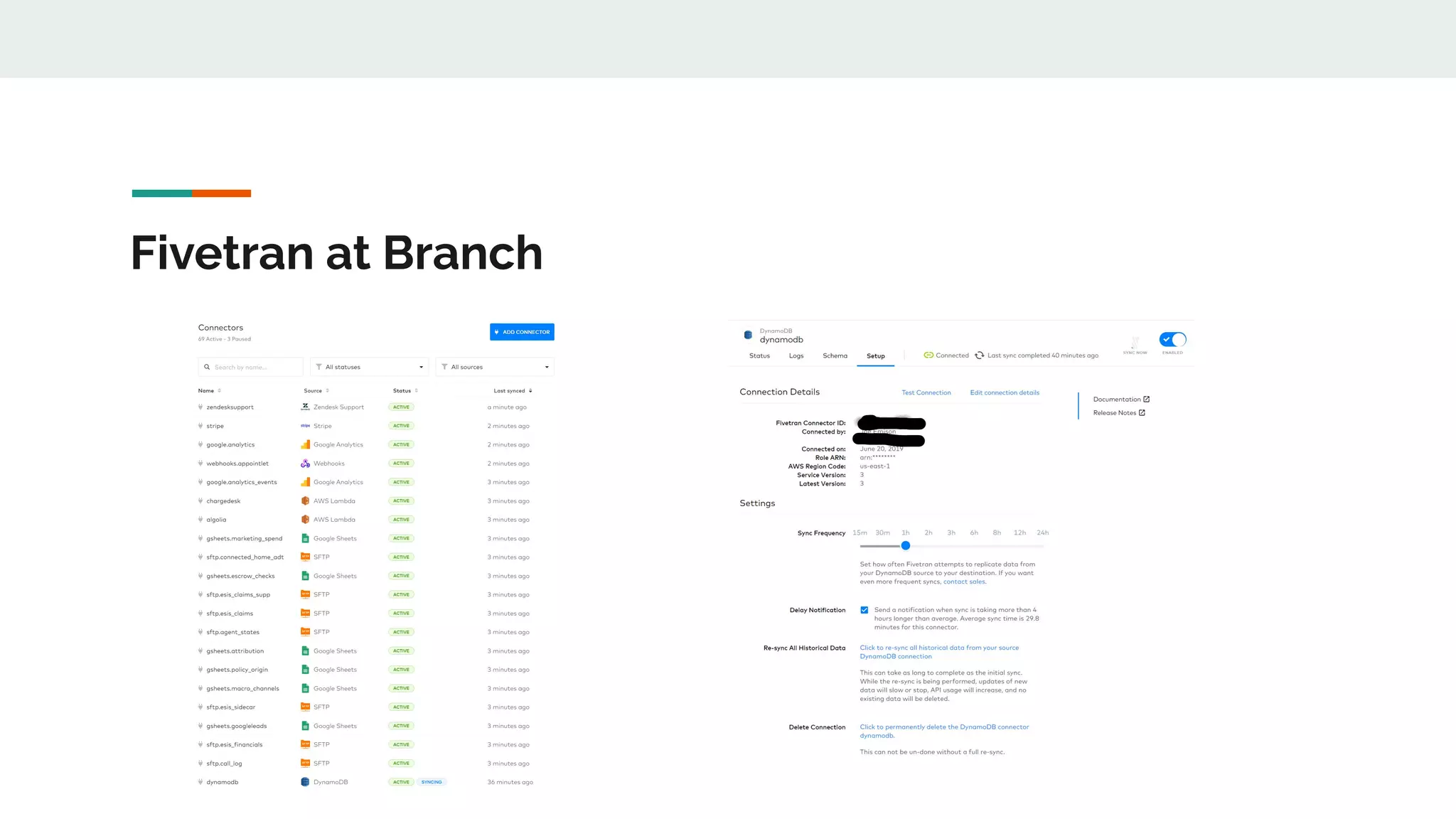Switch to the Status tab

[759, 355]
